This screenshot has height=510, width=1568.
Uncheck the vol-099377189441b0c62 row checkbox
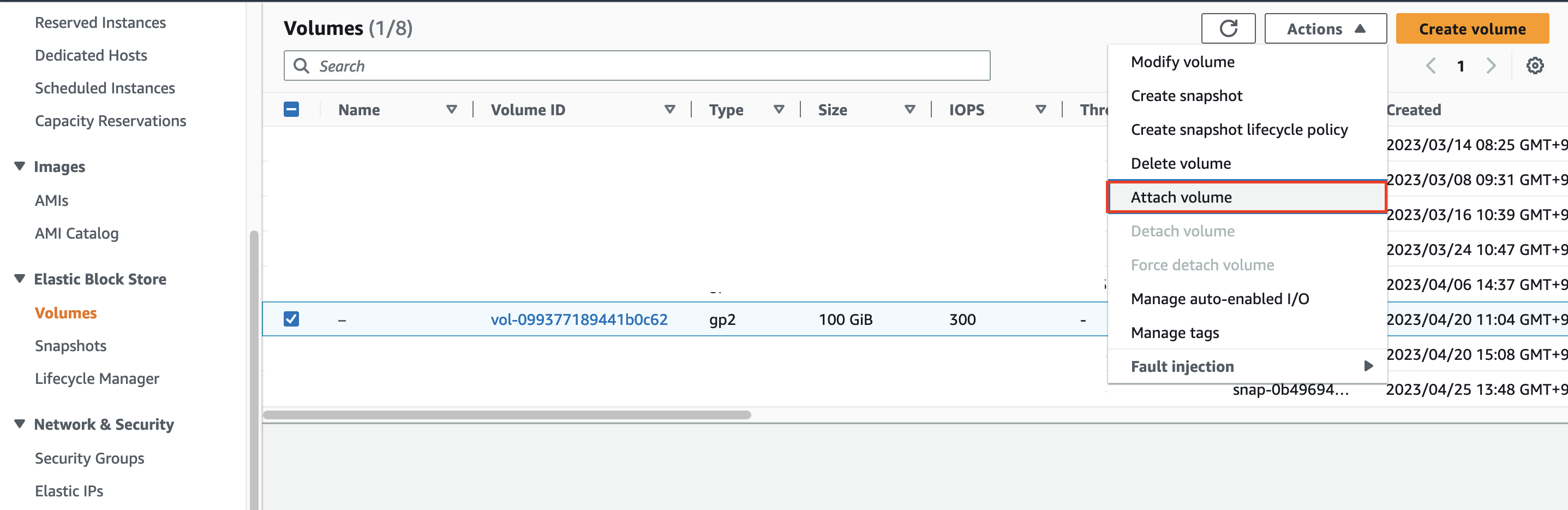(291, 319)
